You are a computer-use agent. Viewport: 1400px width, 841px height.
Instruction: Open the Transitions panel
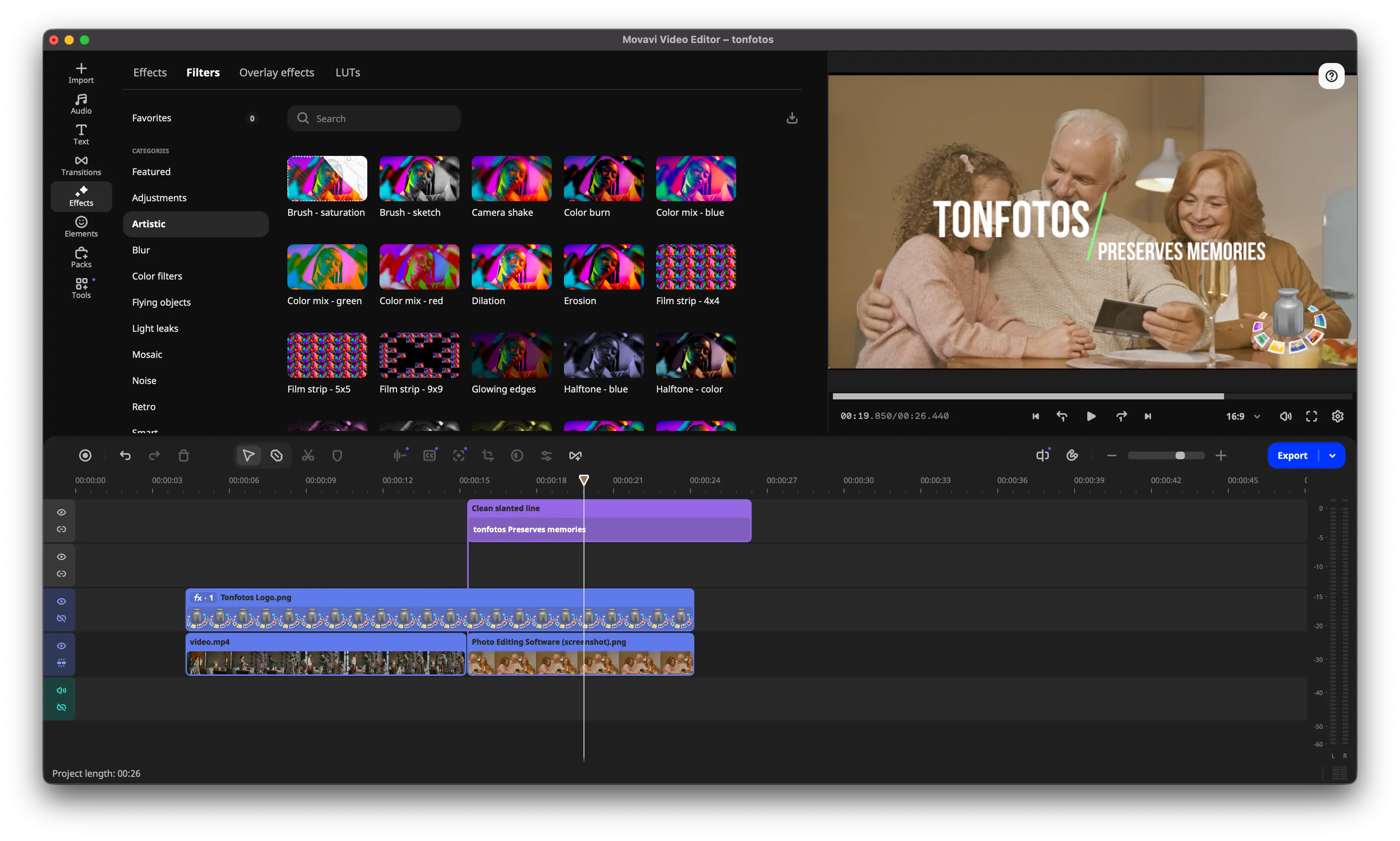coord(81,166)
